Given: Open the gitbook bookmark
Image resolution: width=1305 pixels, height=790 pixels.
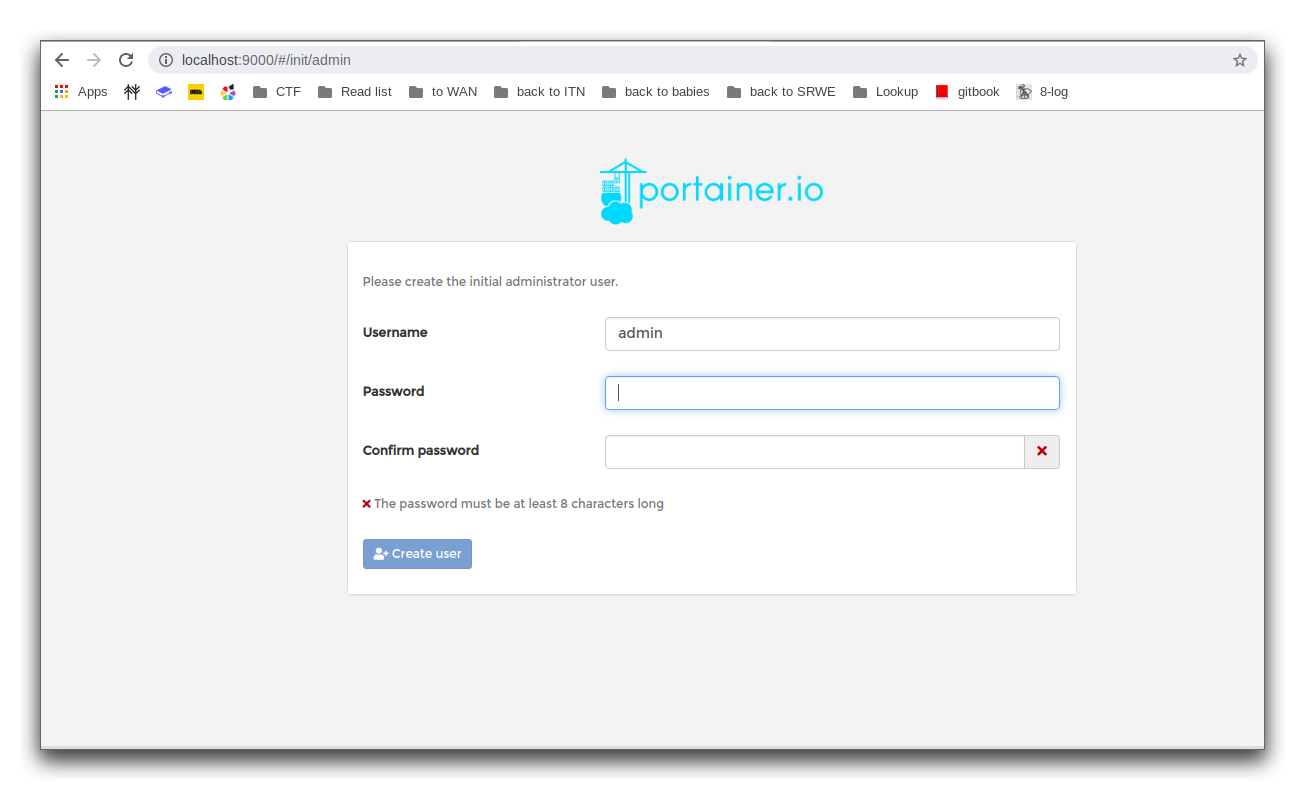Looking at the screenshot, I should [x=968, y=91].
